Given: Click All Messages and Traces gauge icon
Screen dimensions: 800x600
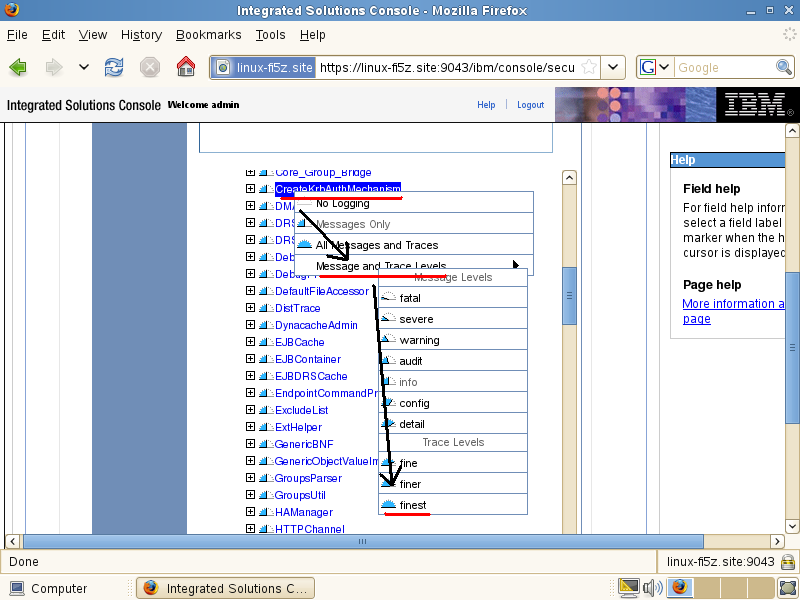Looking at the screenshot, I should [305, 244].
